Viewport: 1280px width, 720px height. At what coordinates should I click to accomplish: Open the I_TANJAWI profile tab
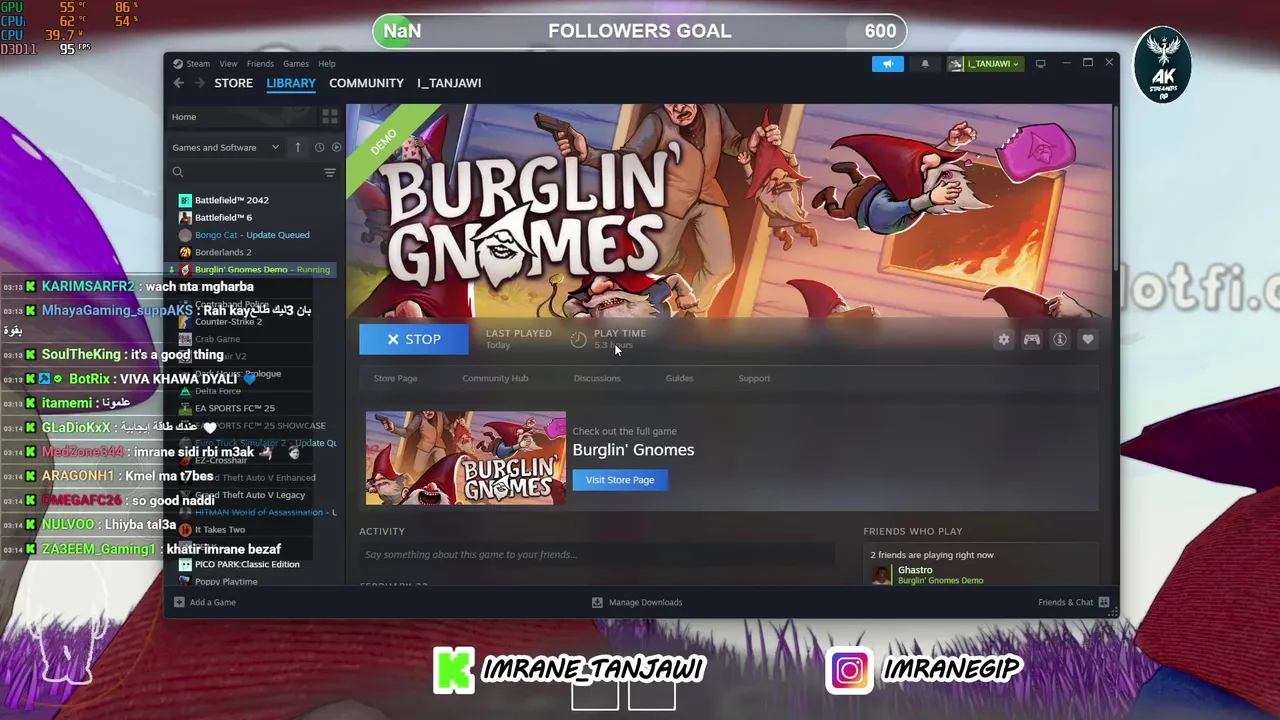449,83
